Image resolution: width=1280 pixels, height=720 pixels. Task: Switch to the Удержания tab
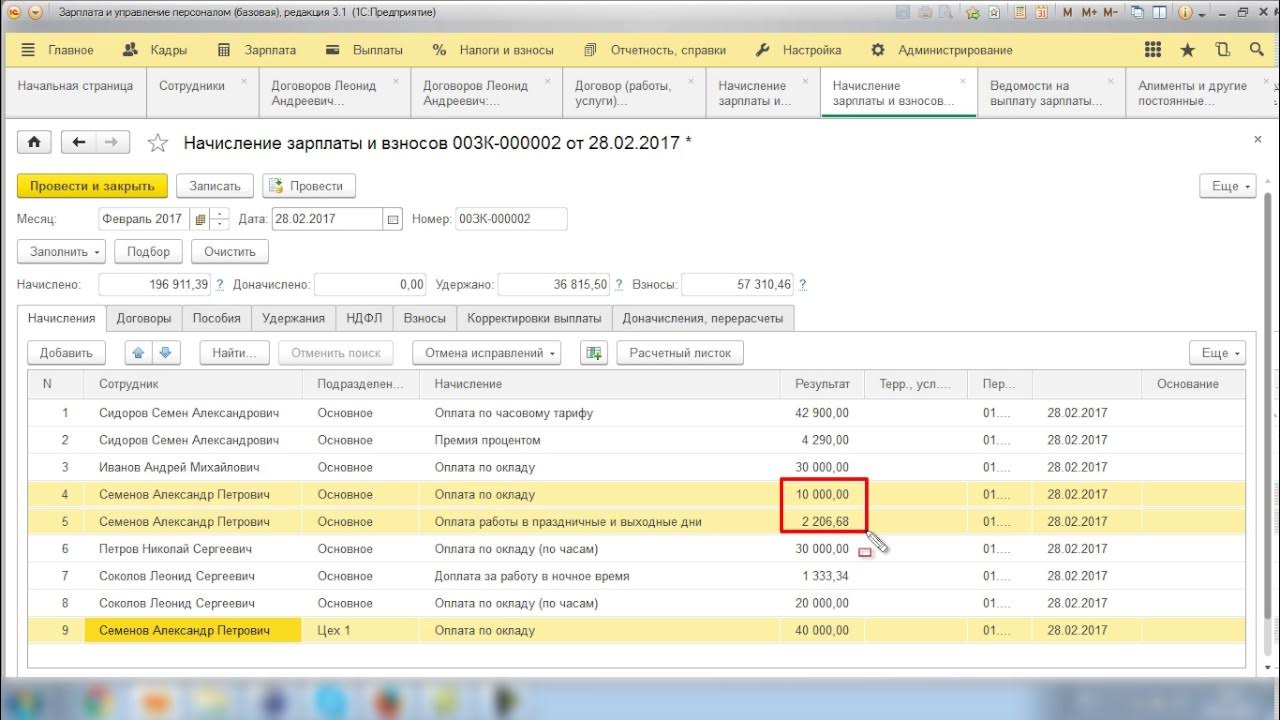[293, 318]
